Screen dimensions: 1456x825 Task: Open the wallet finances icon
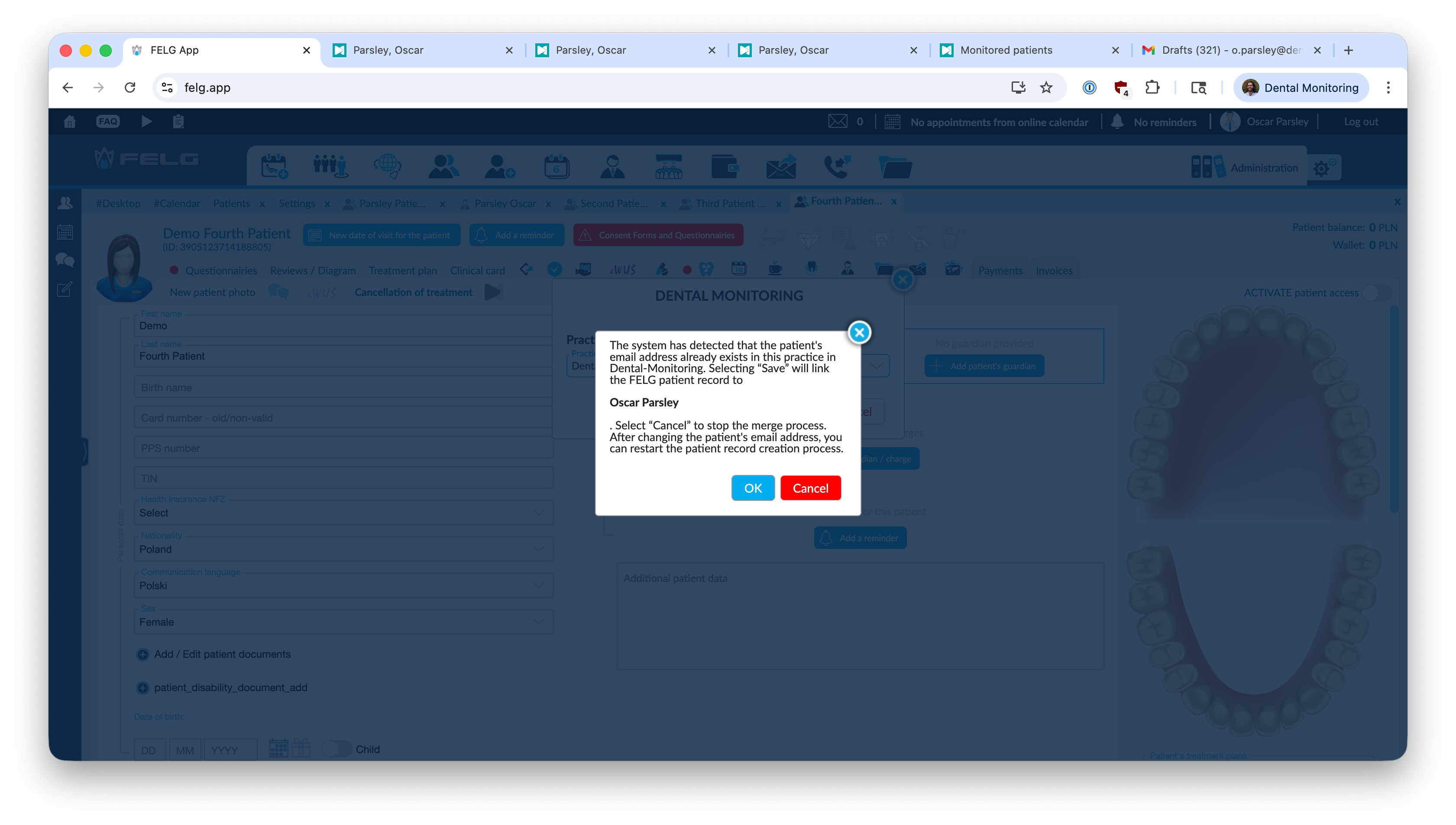725,166
